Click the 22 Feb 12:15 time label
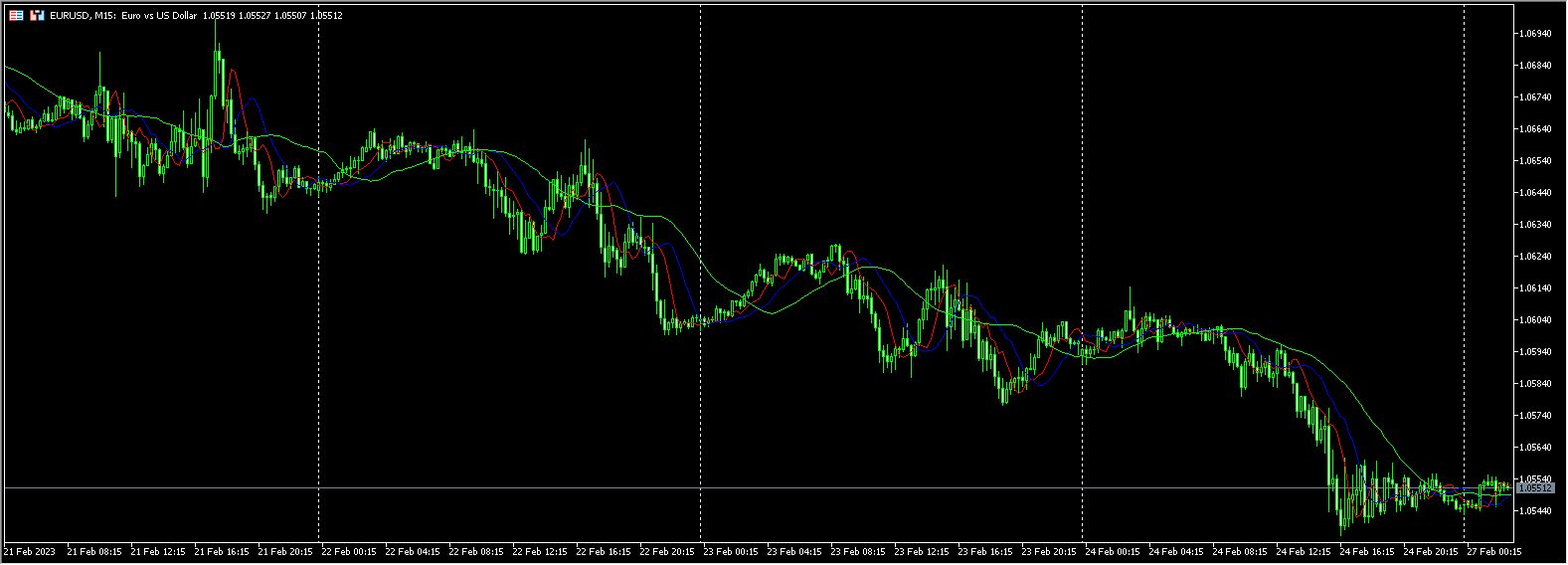Screen dimensions: 1568x565 pos(540,551)
